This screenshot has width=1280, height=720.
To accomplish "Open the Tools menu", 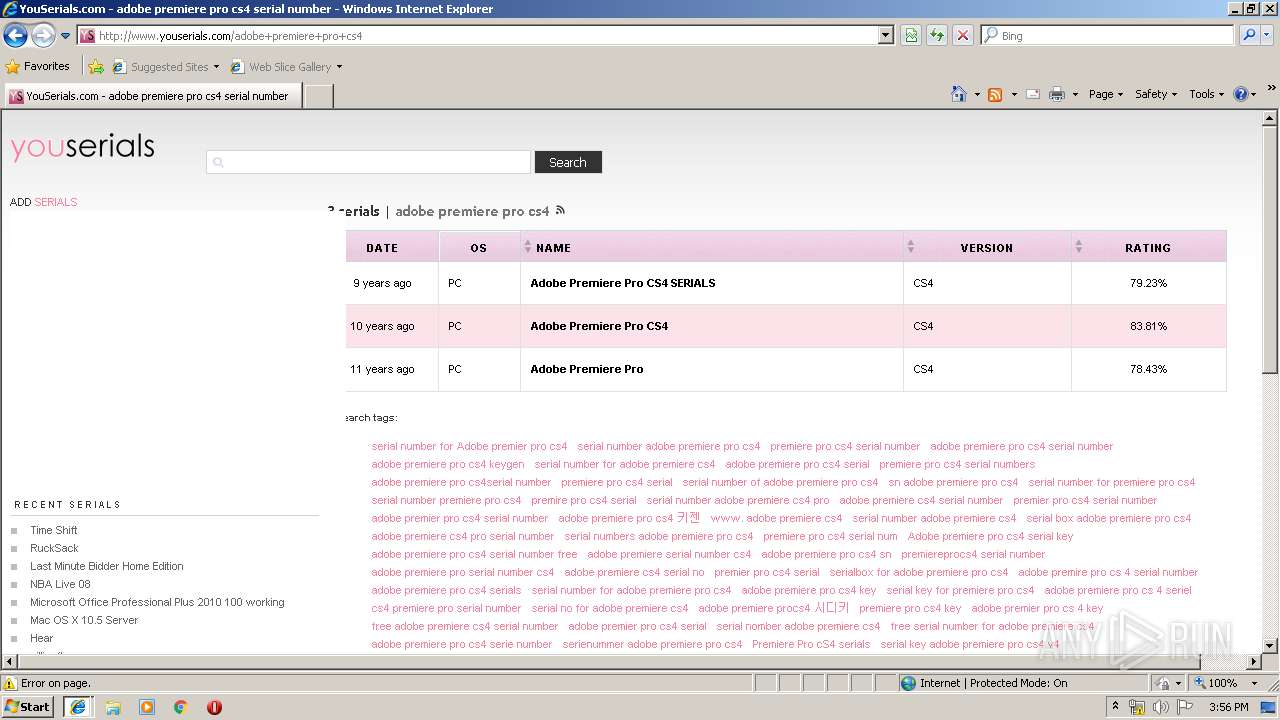I will point(1206,94).
